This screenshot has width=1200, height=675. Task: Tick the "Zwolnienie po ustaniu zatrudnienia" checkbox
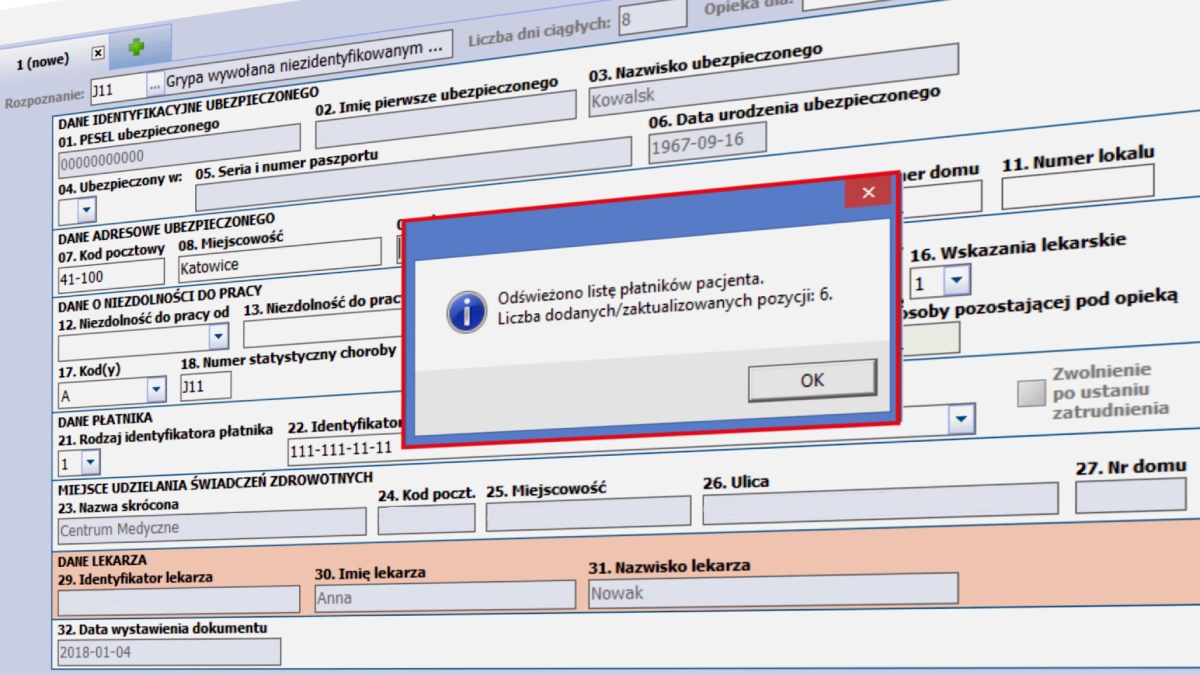(1030, 393)
